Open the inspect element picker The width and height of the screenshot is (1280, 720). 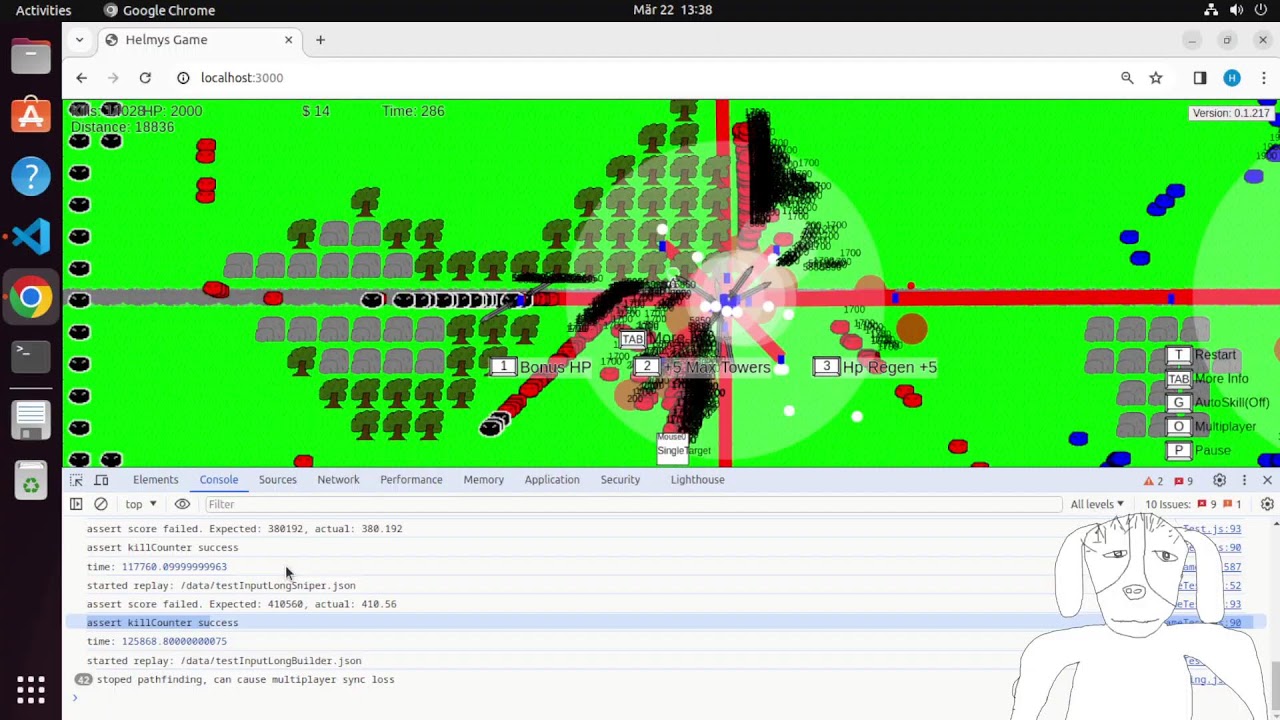76,480
